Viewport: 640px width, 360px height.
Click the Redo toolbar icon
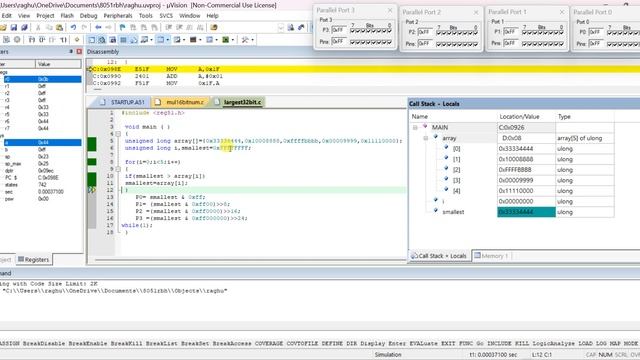coord(84,27)
